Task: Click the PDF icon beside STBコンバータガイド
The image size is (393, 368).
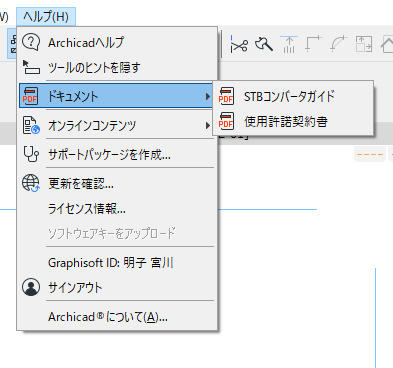Action: (226, 96)
